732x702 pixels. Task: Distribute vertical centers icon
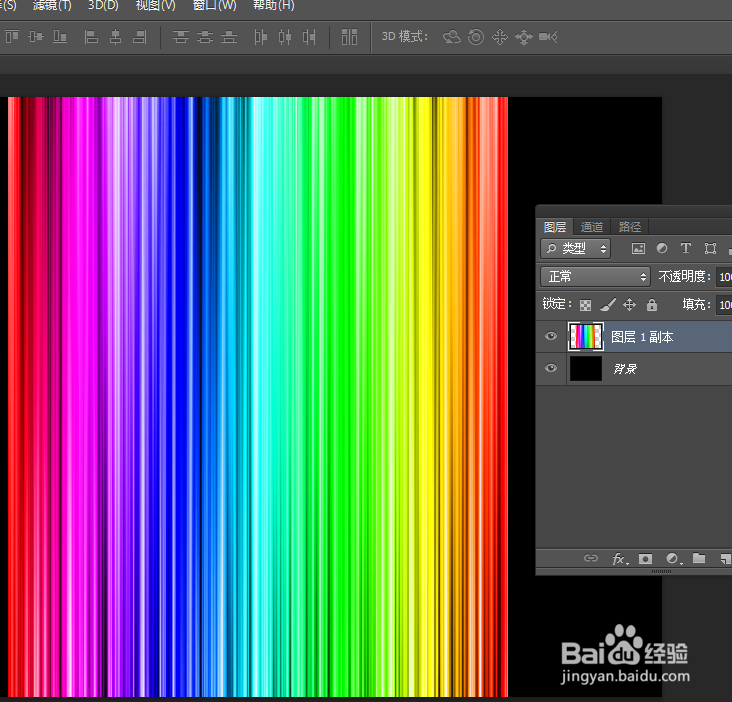click(204, 36)
